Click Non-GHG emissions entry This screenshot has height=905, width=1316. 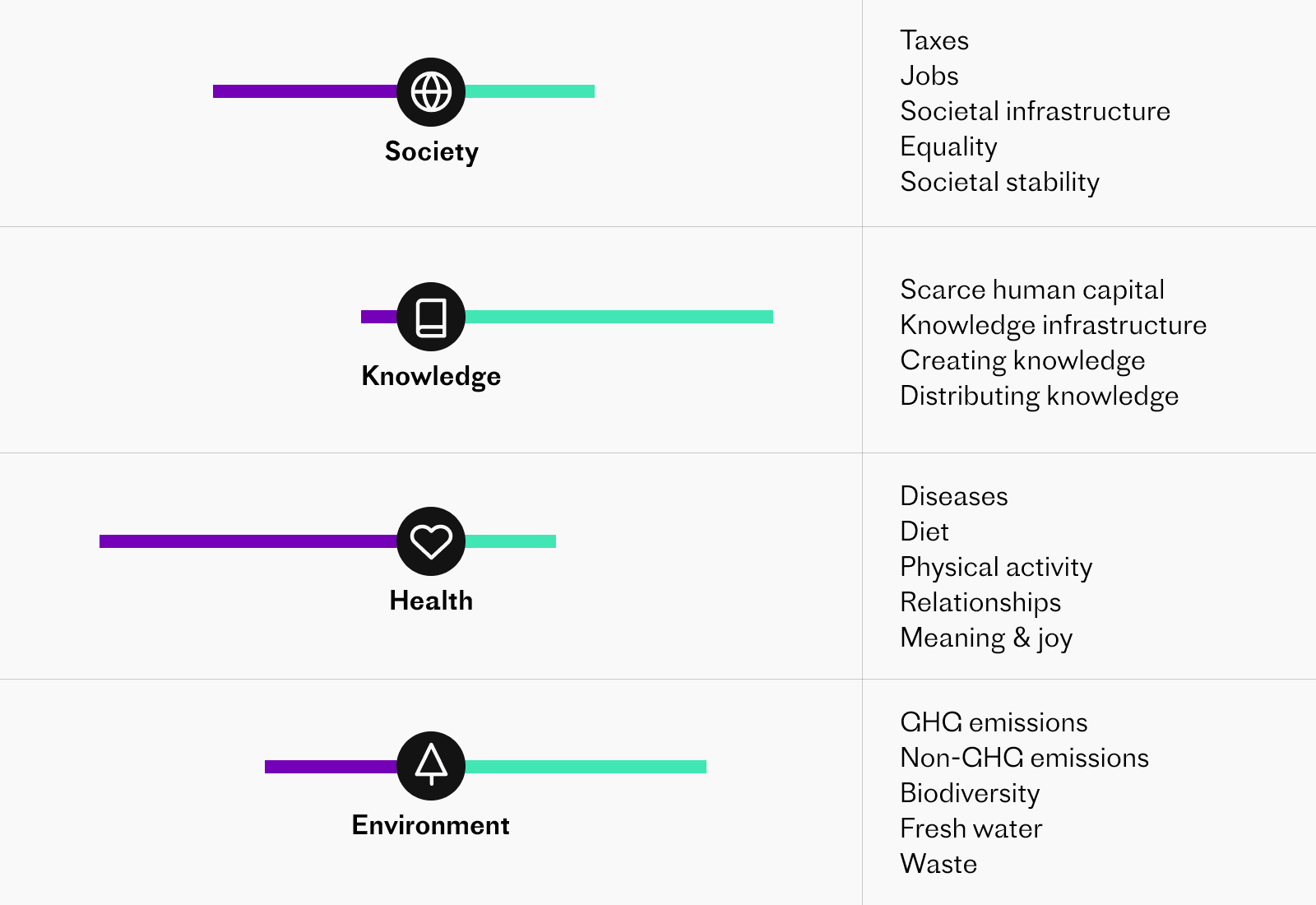click(x=1025, y=758)
